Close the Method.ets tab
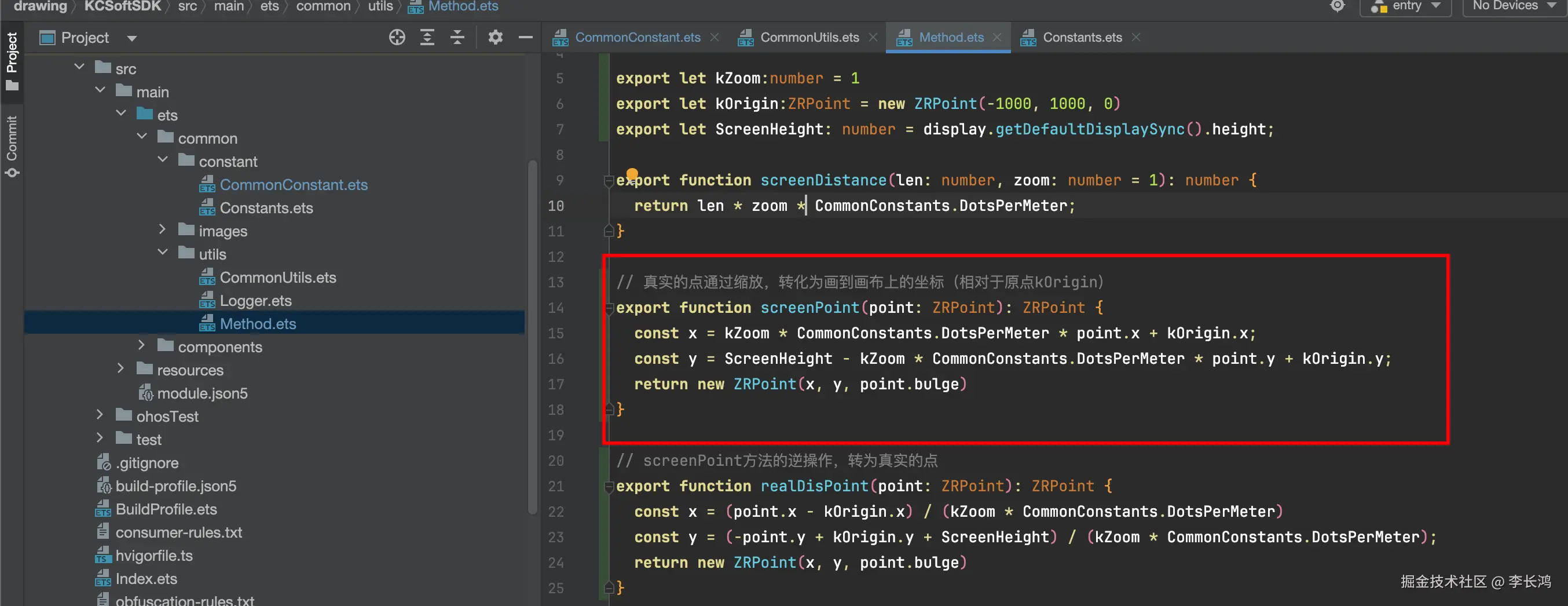Viewport: 1568px width, 606px height. point(997,37)
